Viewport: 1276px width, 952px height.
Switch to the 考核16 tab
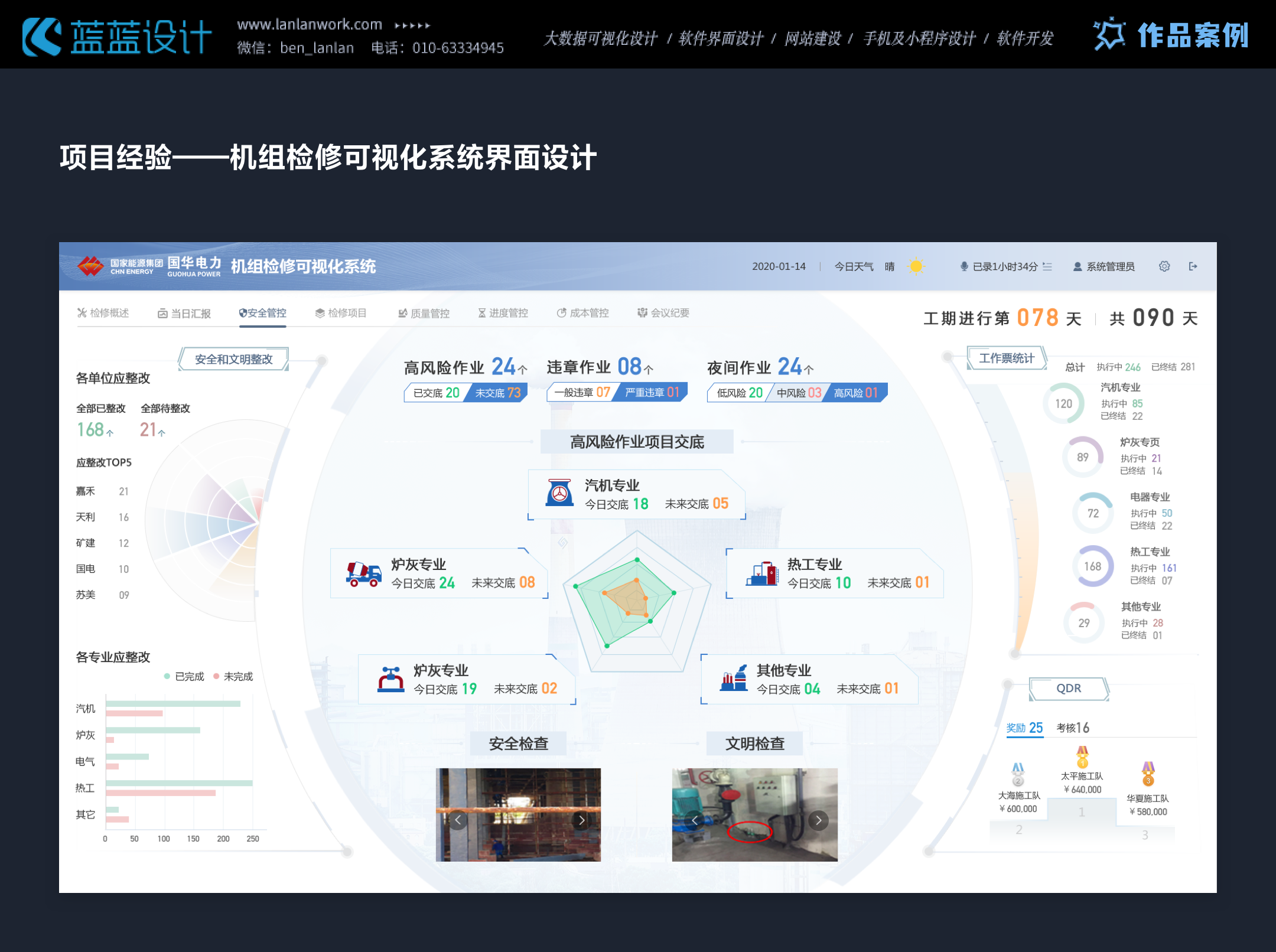click(1072, 728)
